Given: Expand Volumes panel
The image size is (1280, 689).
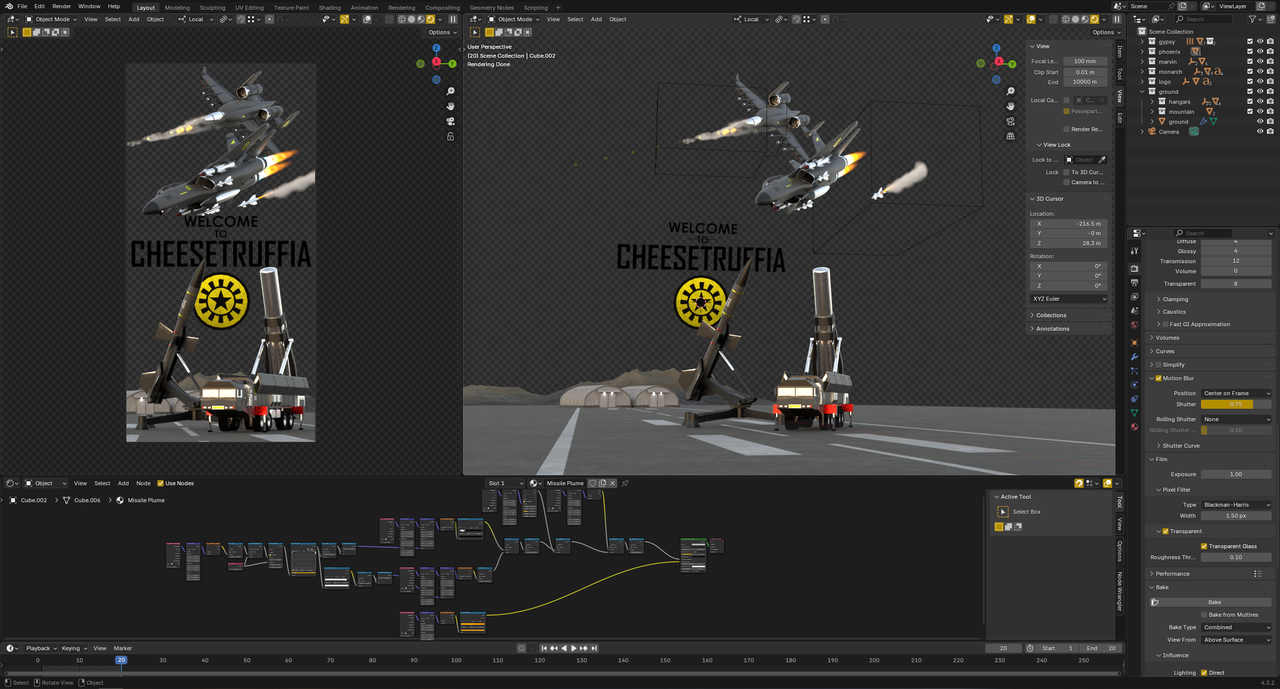Looking at the screenshot, I should (1167, 338).
